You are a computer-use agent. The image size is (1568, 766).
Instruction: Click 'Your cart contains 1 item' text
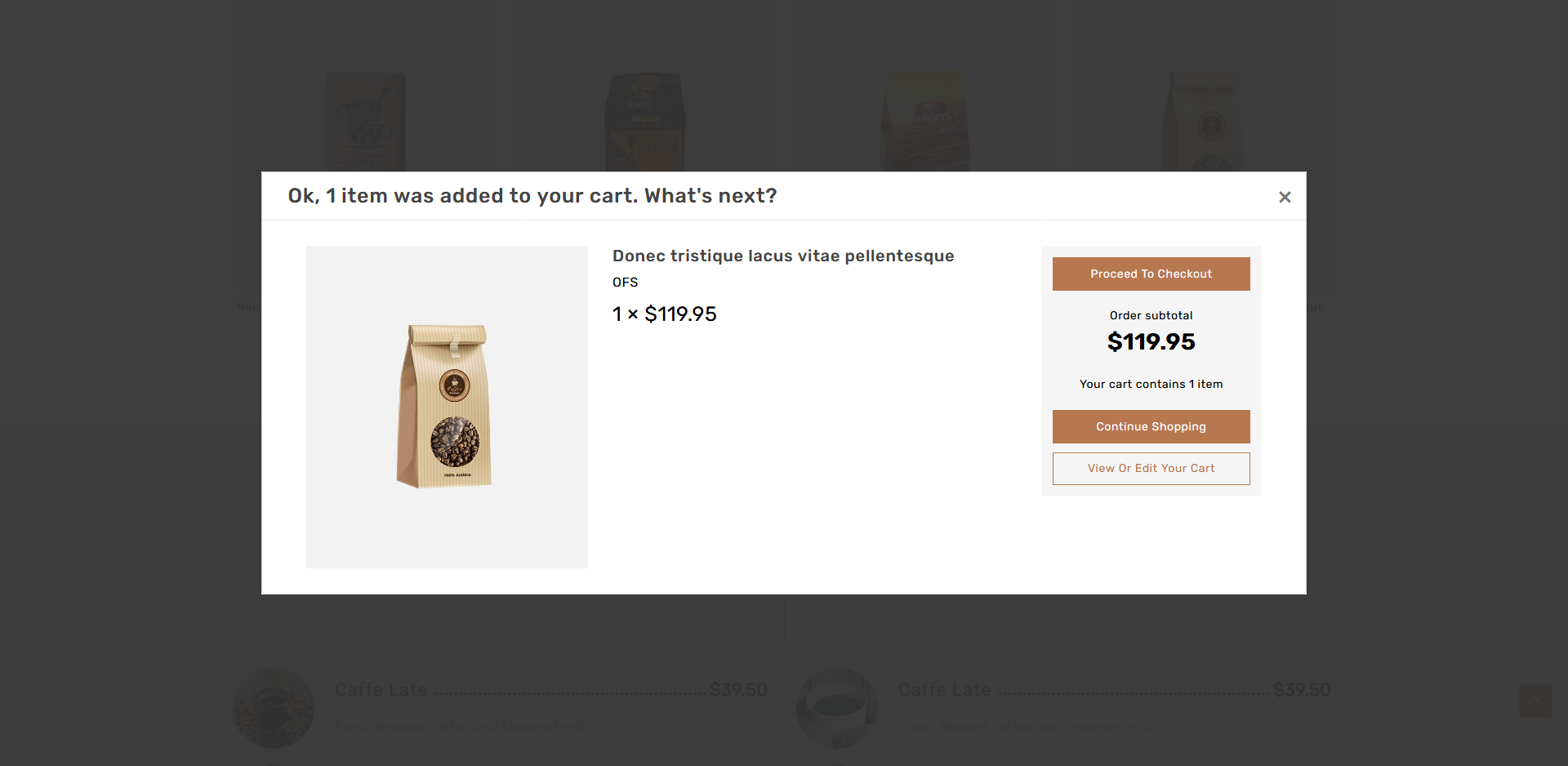pos(1151,384)
